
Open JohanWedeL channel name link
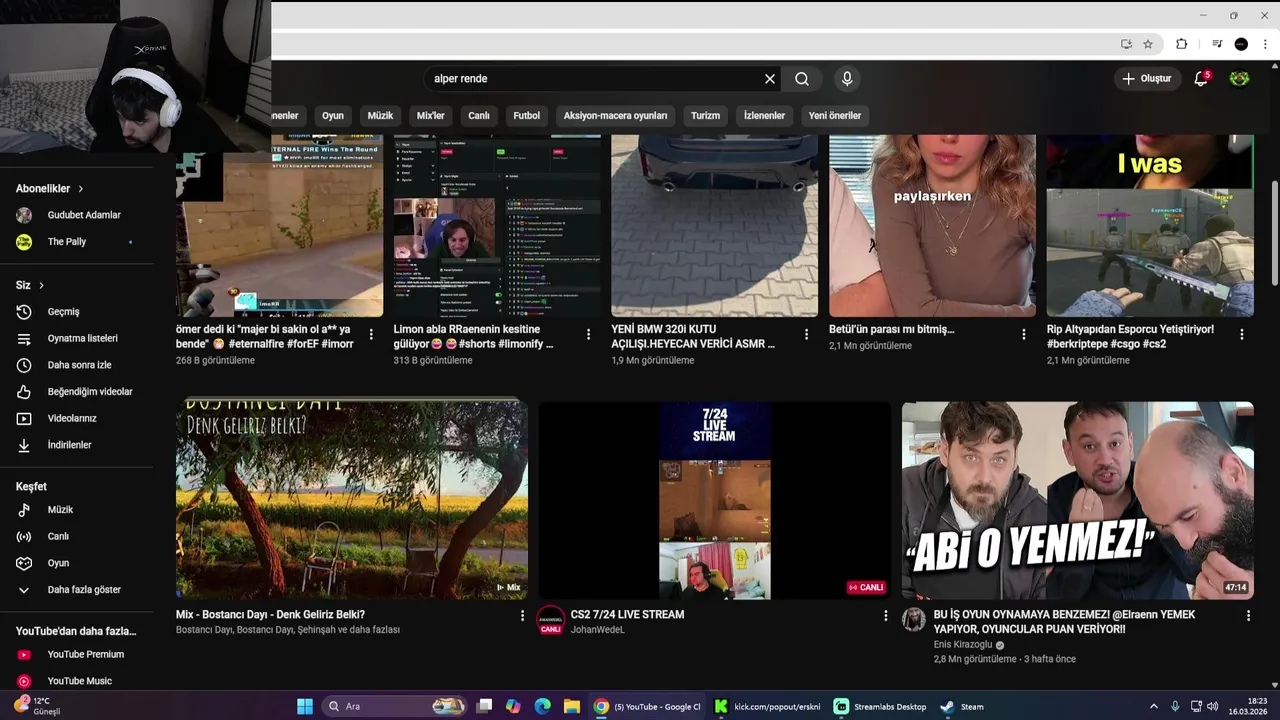point(598,630)
